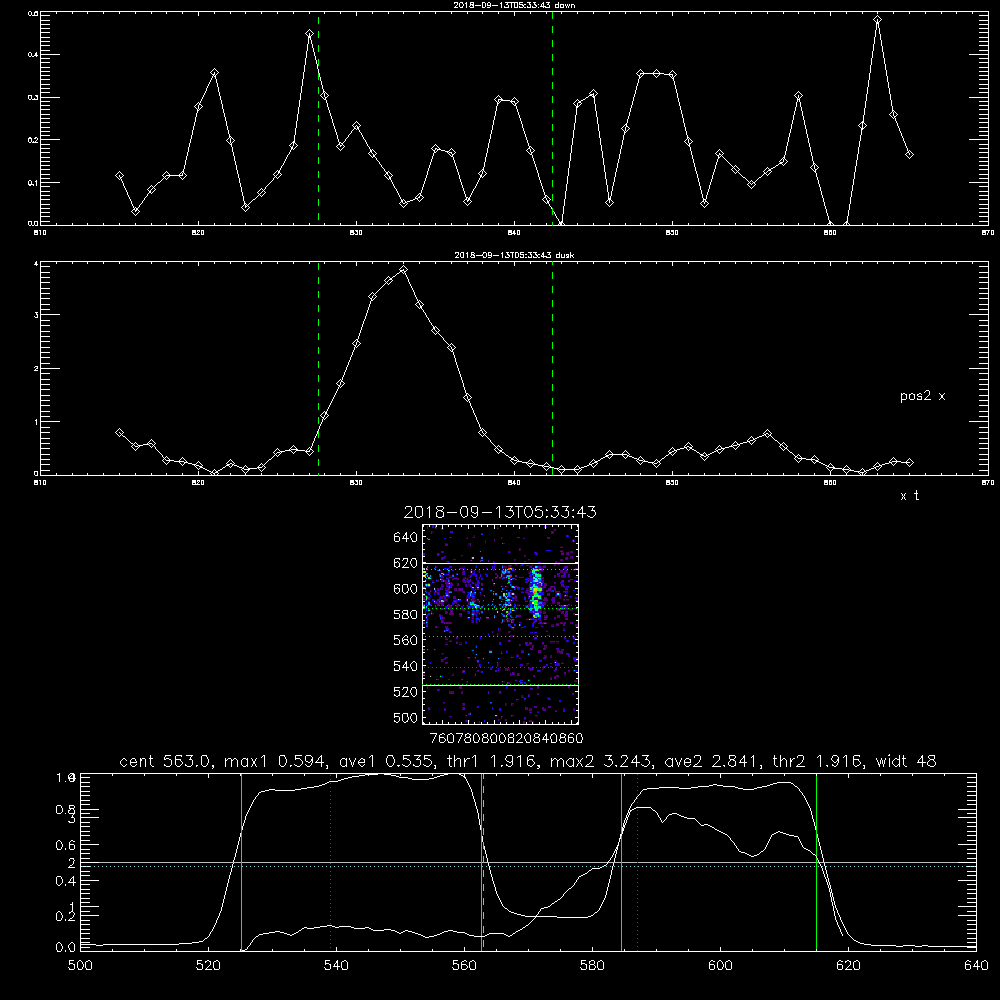This screenshot has width=1000, height=1000.
Task: Click the peak diamond marker in dusk plot
Action: (403, 270)
